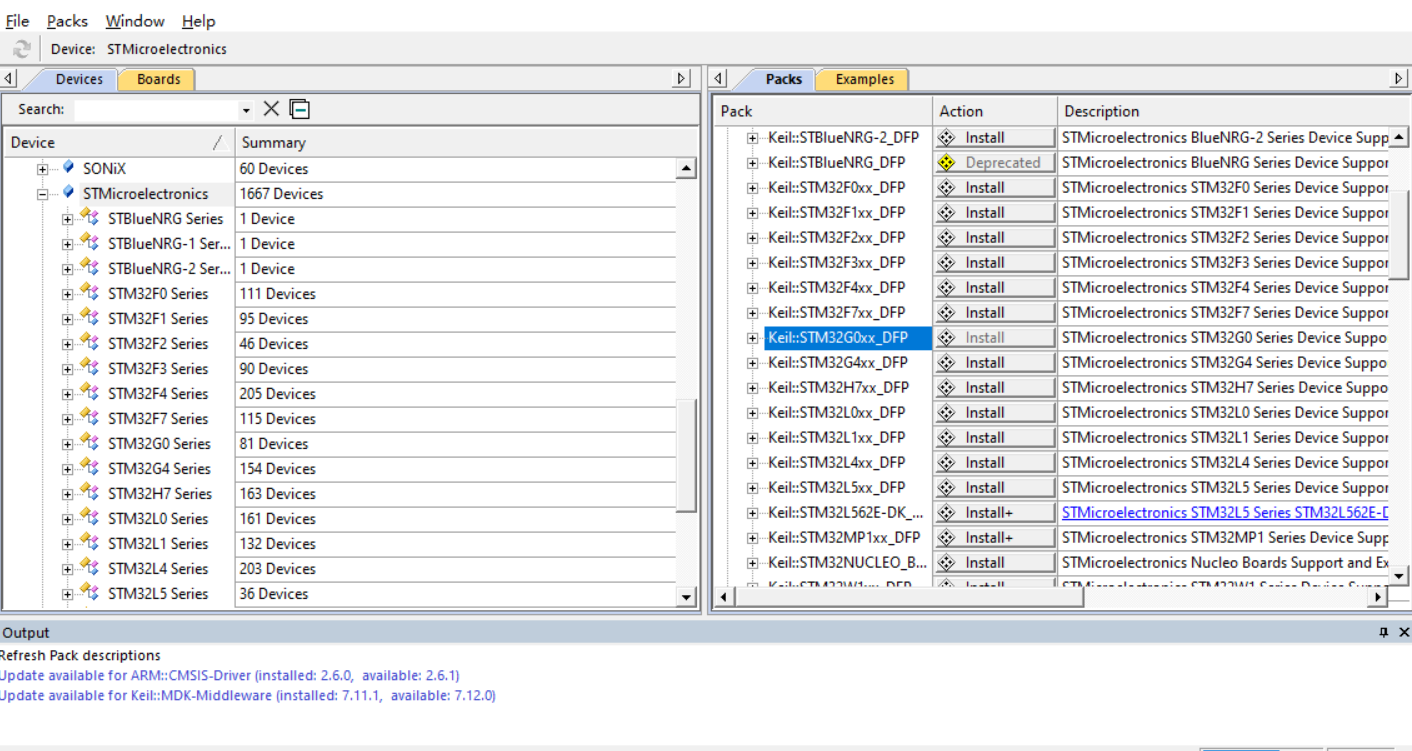This screenshot has height=751, width=1412.
Task: Click the SONiX vendor diamond icon
Action: click(68, 167)
